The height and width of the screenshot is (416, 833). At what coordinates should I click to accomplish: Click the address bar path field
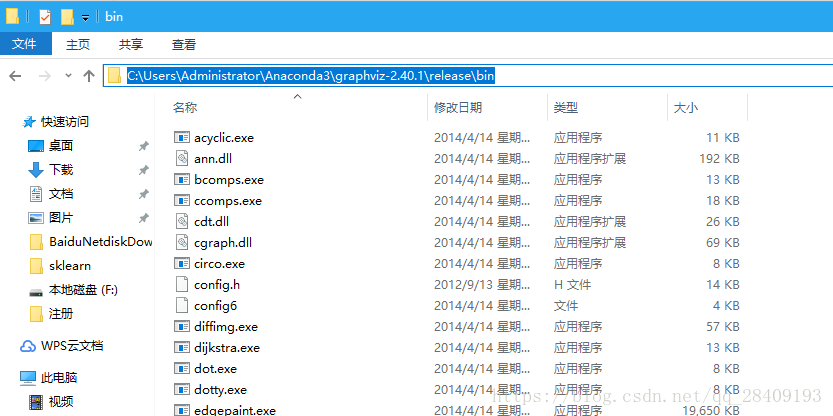(468, 76)
